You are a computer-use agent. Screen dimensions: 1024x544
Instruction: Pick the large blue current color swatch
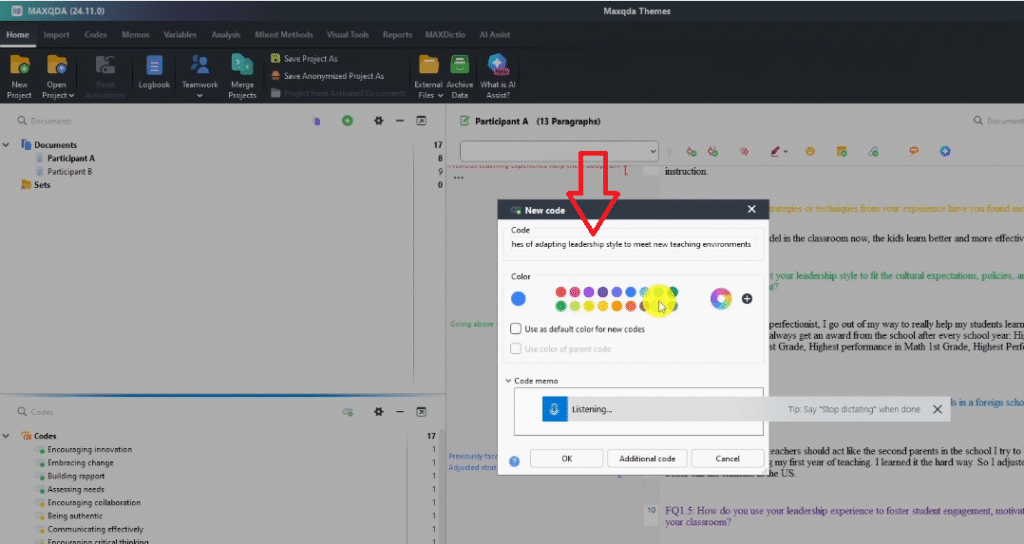click(x=518, y=298)
